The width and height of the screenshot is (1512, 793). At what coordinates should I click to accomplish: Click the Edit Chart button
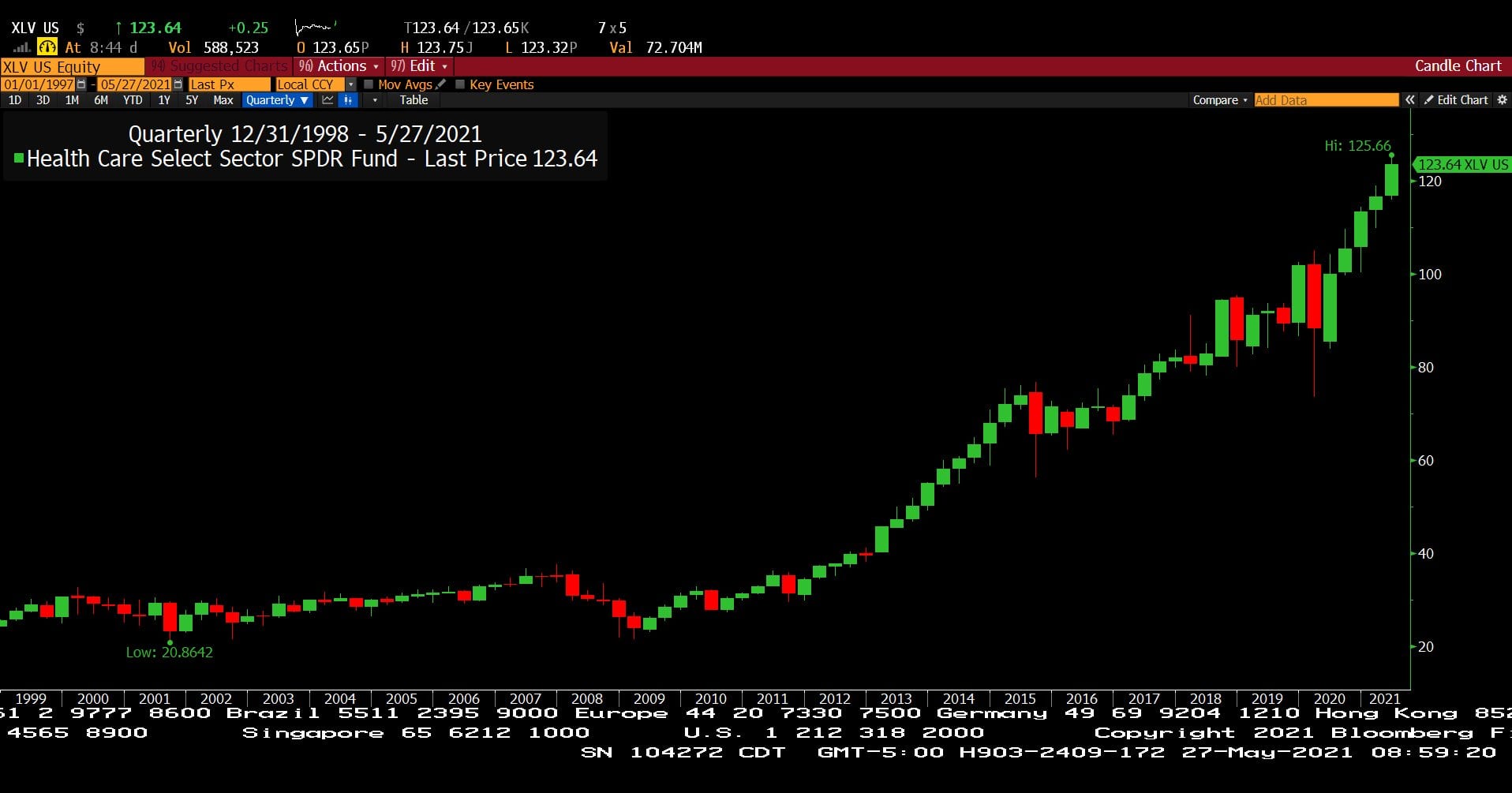[x=1456, y=100]
